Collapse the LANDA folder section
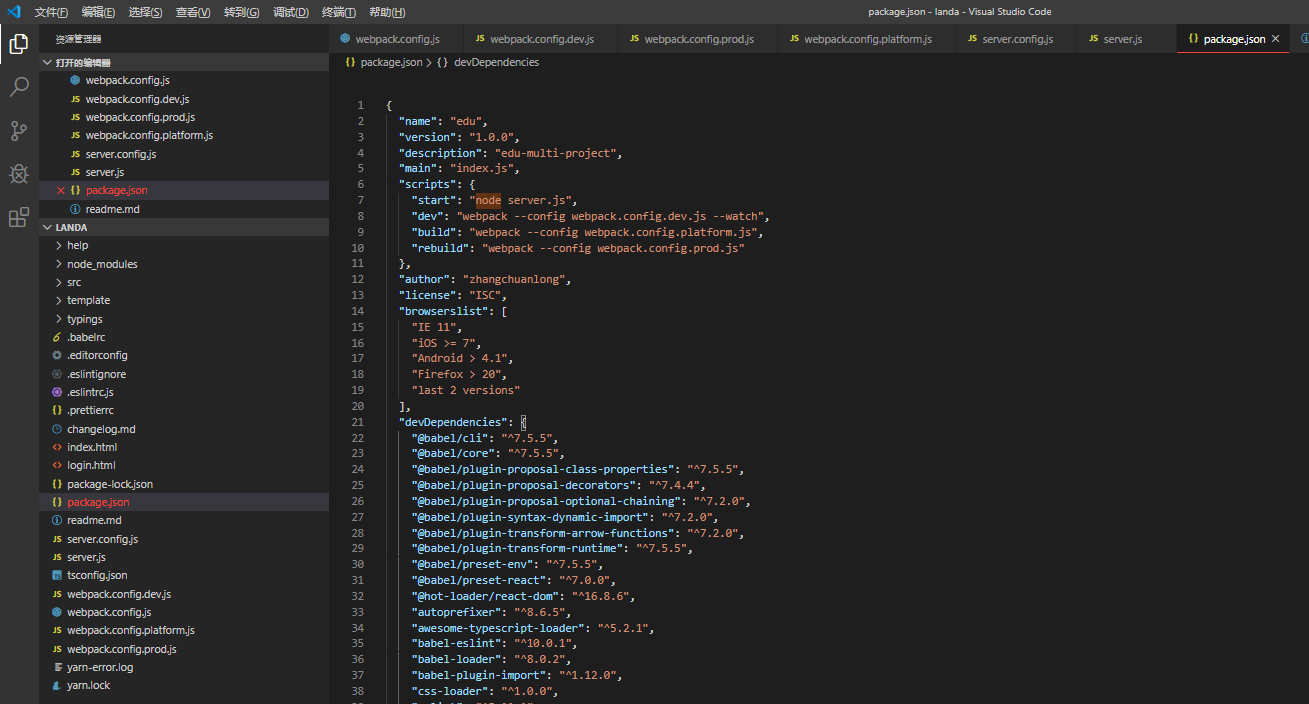Viewport: 1309px width, 704px height. pos(184,227)
